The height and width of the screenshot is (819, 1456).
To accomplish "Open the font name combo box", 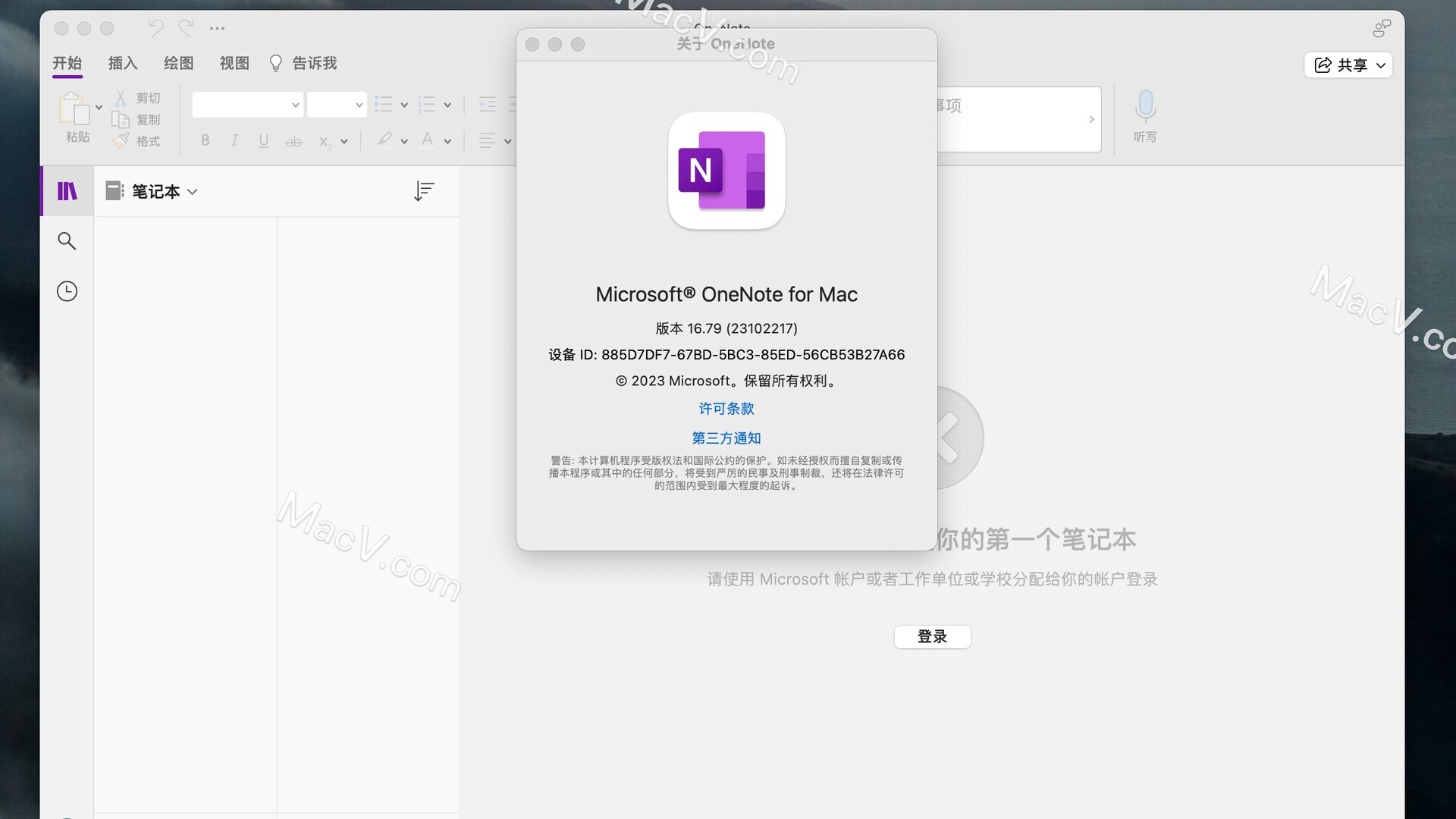I will click(247, 105).
